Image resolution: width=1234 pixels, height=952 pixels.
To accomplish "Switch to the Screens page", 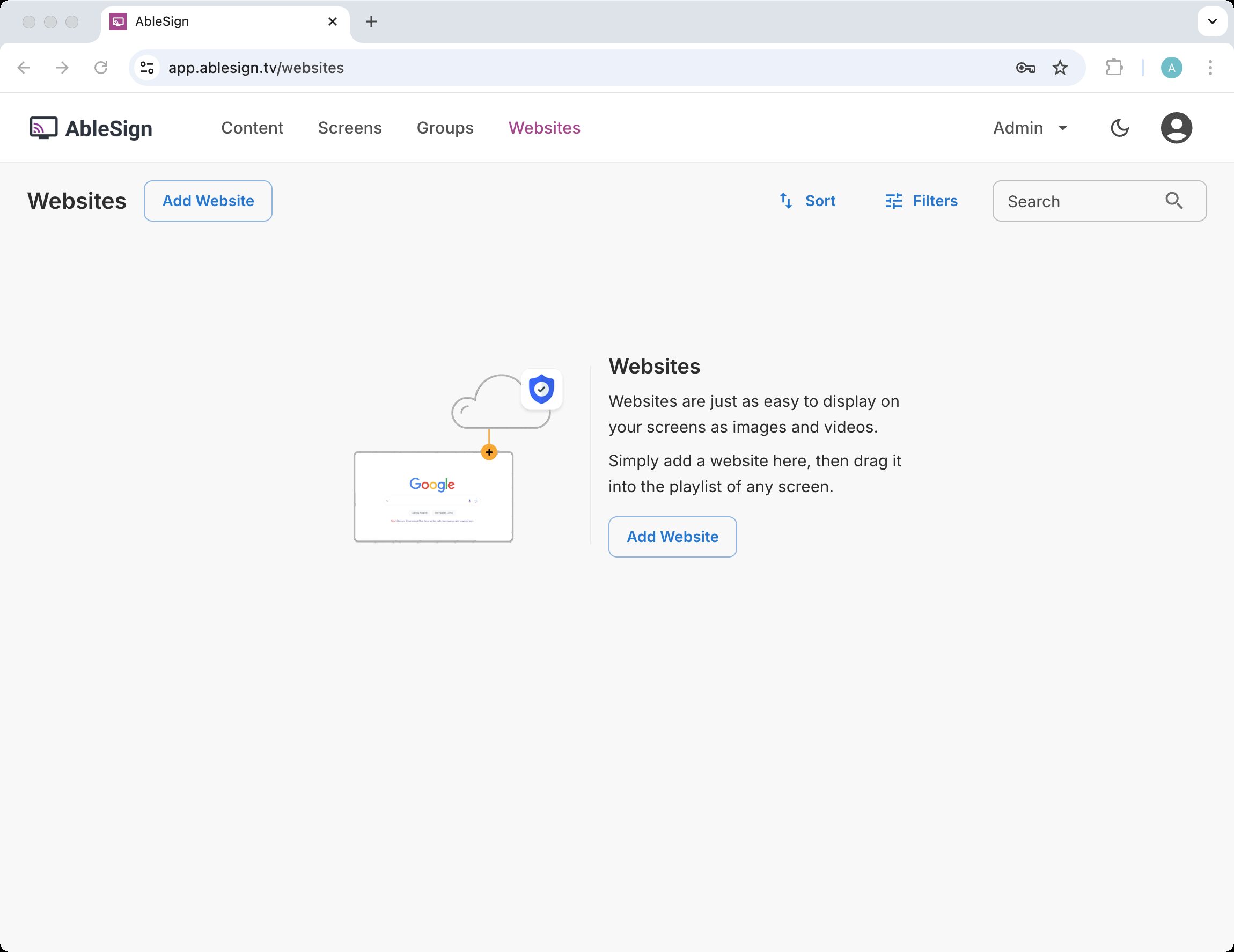I will [350, 128].
